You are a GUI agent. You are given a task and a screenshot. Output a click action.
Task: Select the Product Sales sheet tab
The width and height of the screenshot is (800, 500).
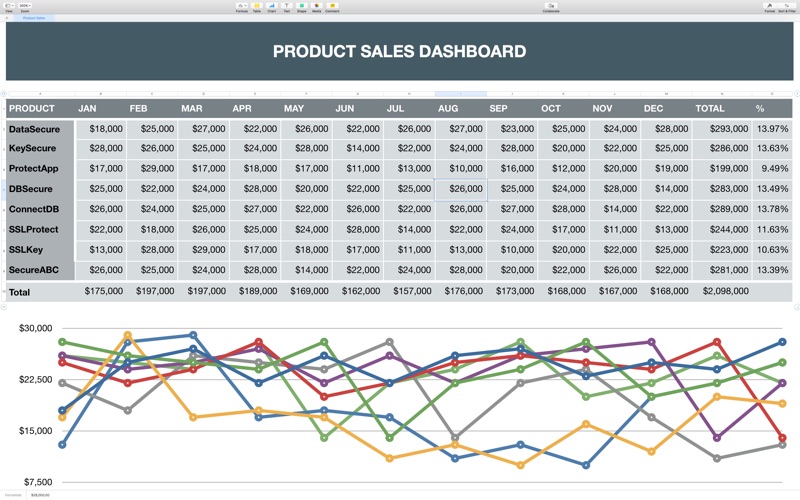tap(34, 18)
